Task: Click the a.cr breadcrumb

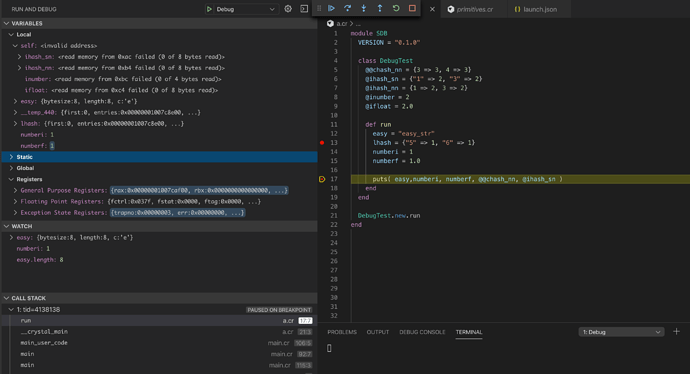Action: pos(341,24)
